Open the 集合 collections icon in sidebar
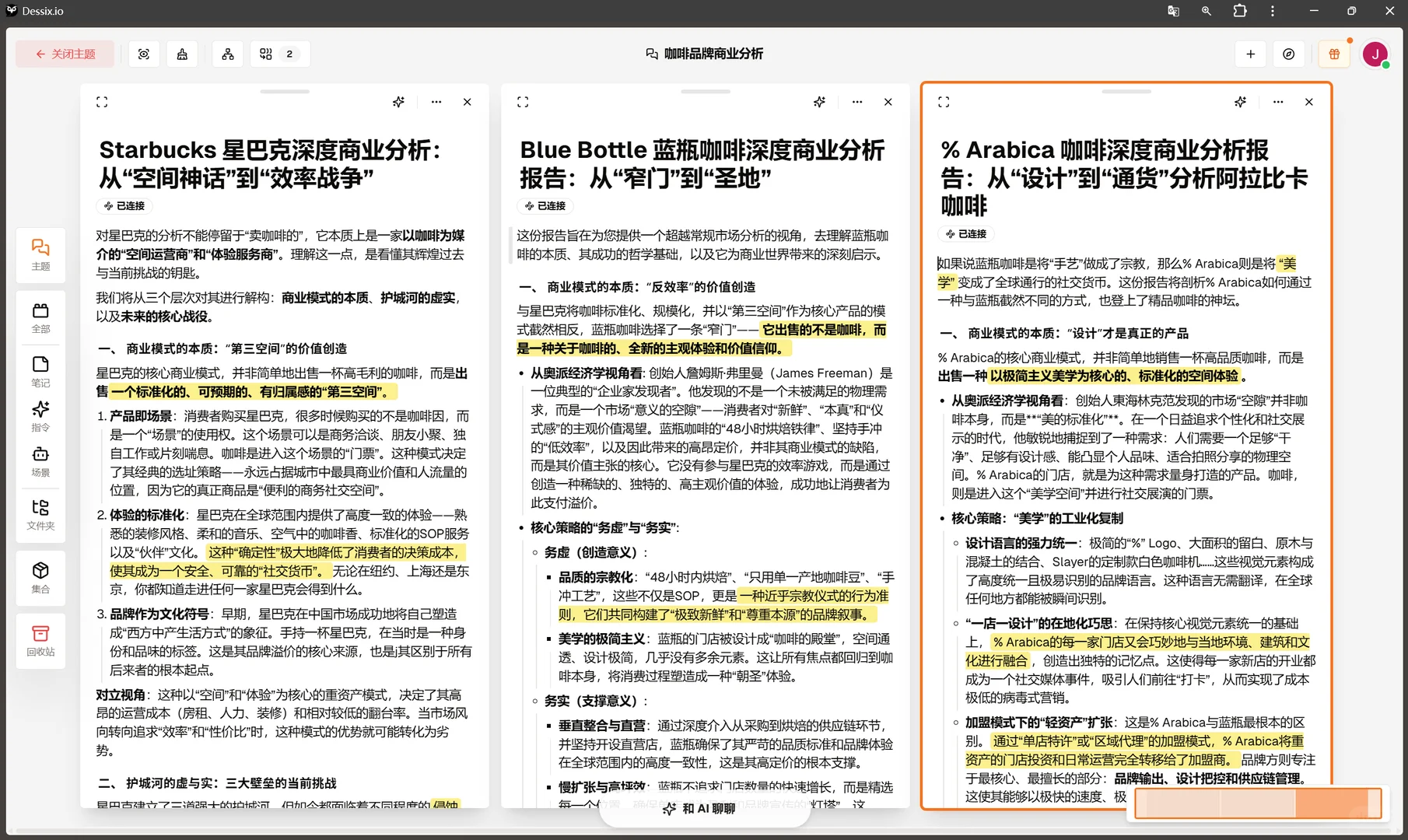 (40, 578)
